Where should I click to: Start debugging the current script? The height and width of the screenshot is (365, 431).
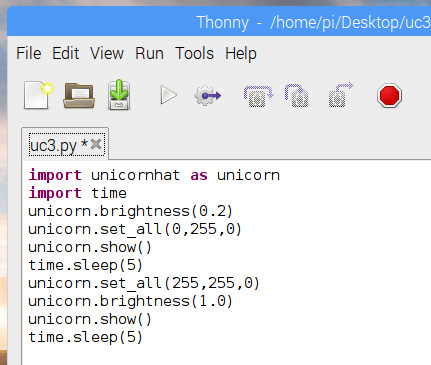pos(207,96)
